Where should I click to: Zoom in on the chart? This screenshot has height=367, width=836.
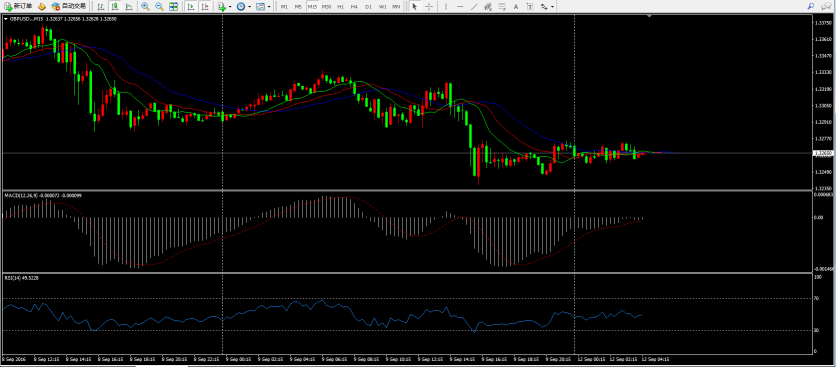click(145, 6)
